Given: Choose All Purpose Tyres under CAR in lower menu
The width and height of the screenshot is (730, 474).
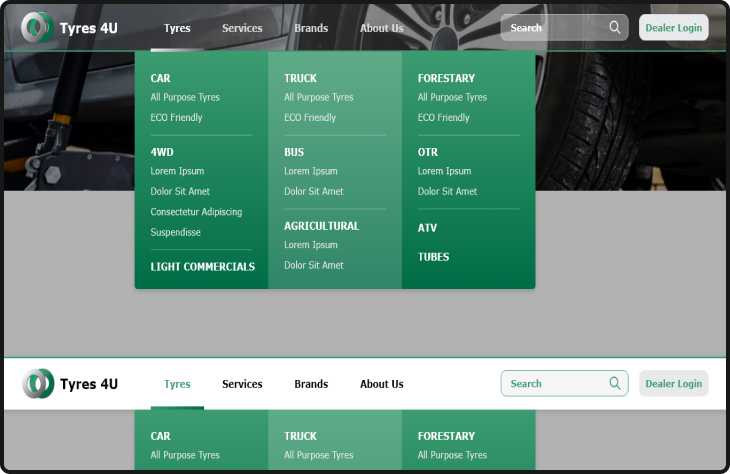Looking at the screenshot, I should click(185, 455).
